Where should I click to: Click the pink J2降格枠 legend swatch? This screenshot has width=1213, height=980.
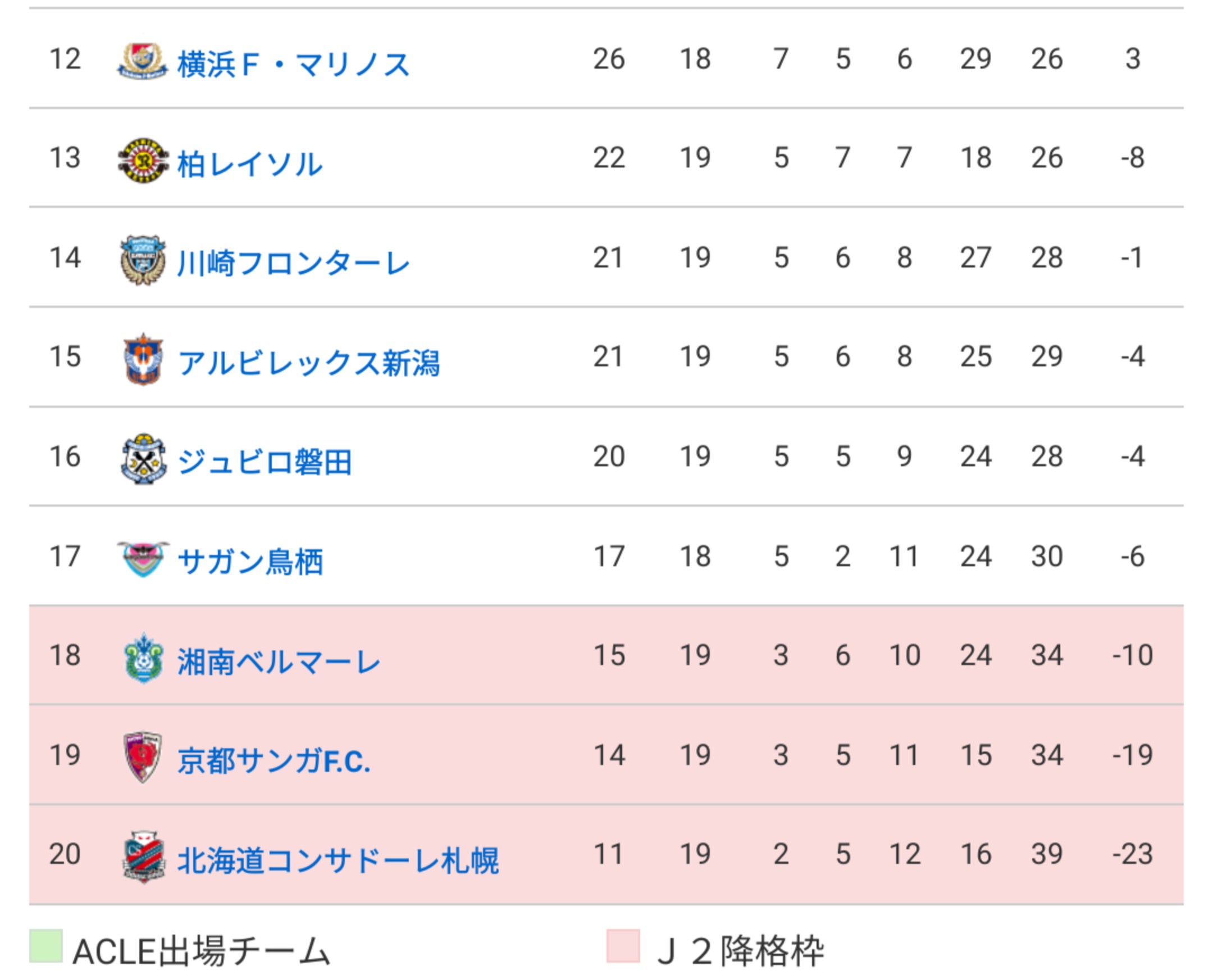point(623,946)
